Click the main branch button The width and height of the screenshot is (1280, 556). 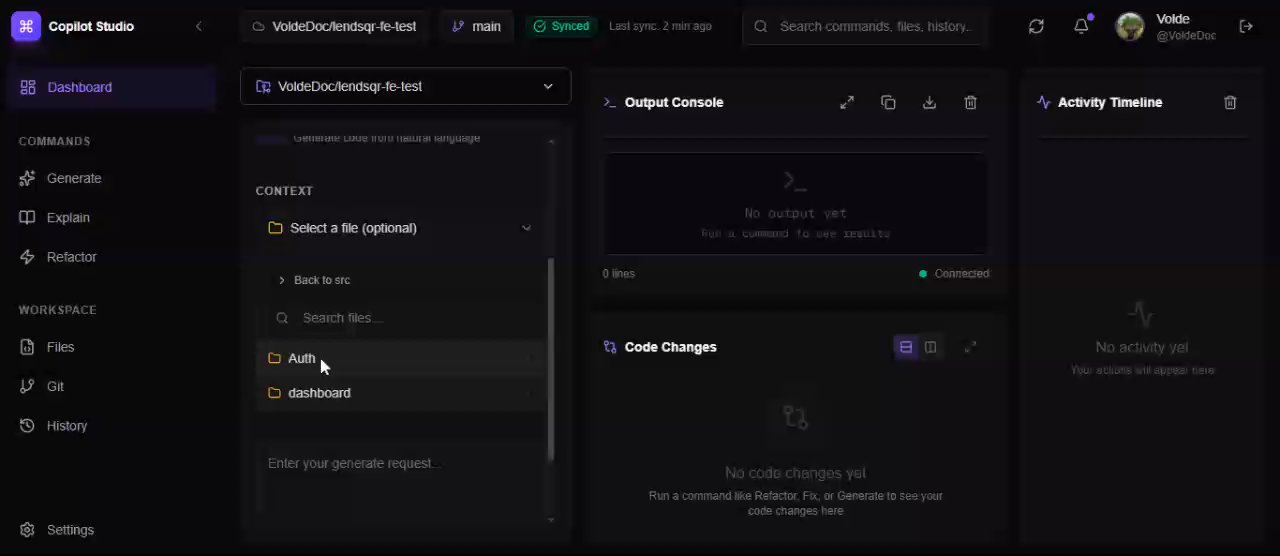[x=476, y=26]
